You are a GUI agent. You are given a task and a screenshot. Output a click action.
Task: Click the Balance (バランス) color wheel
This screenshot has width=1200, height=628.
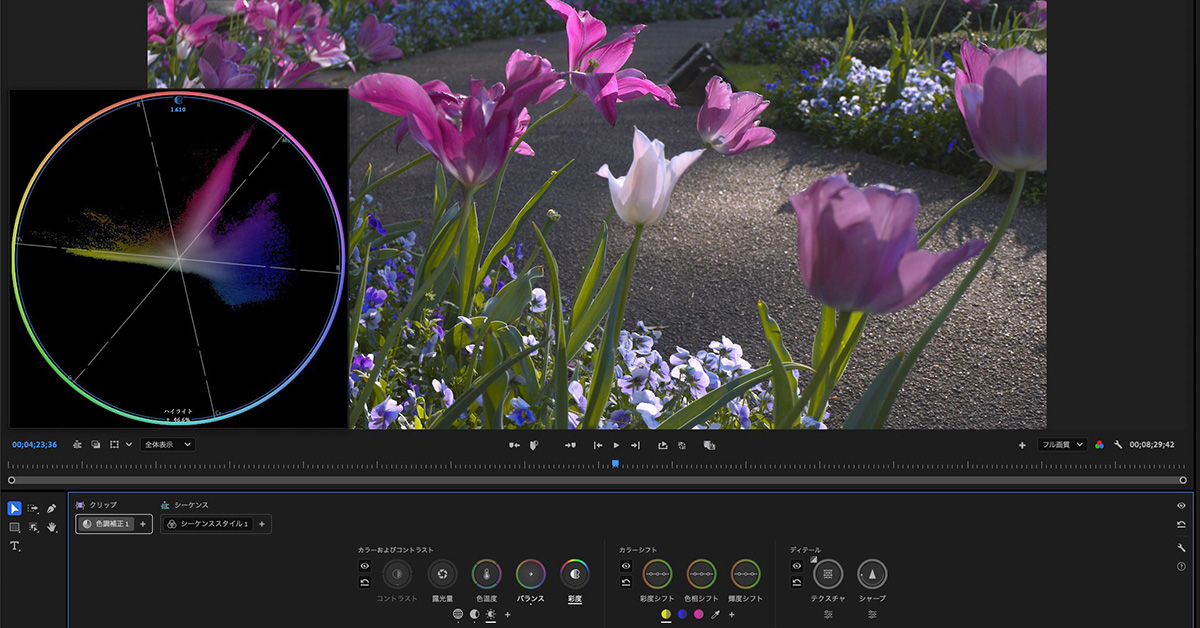coord(531,574)
